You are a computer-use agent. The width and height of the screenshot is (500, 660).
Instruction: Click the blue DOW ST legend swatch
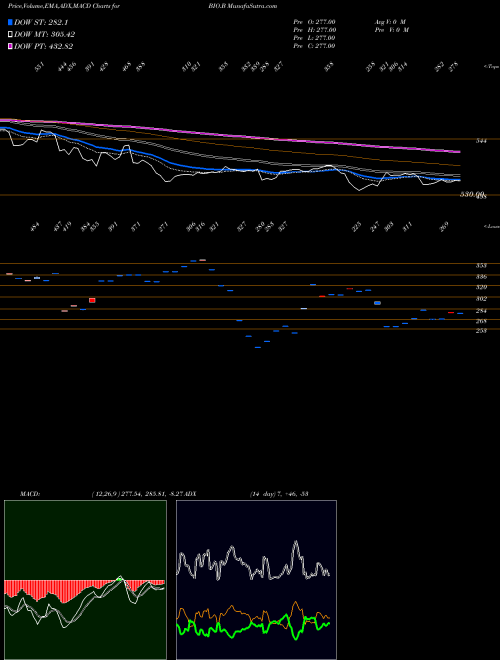tap(10, 22)
